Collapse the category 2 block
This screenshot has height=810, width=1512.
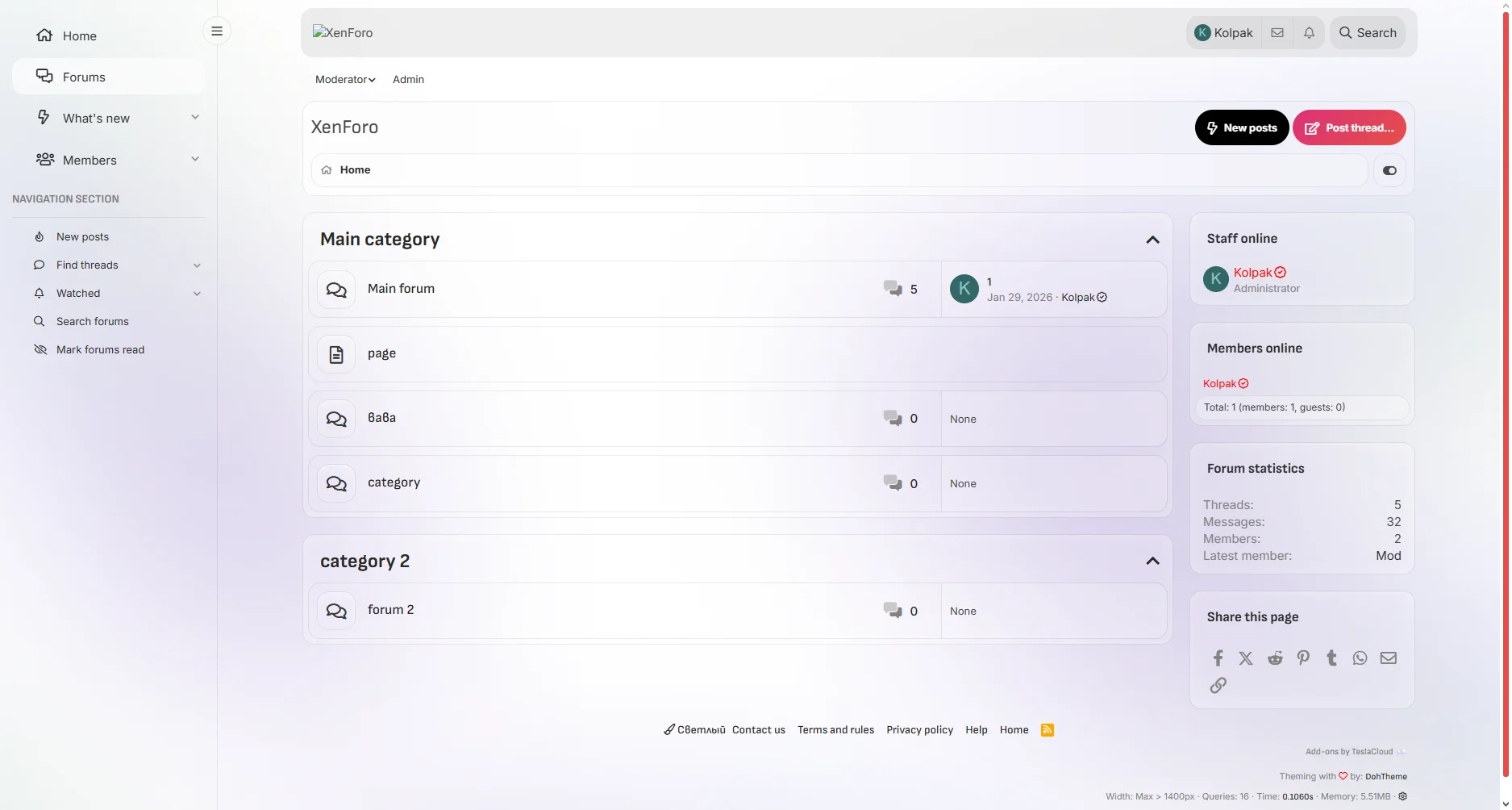(1152, 561)
